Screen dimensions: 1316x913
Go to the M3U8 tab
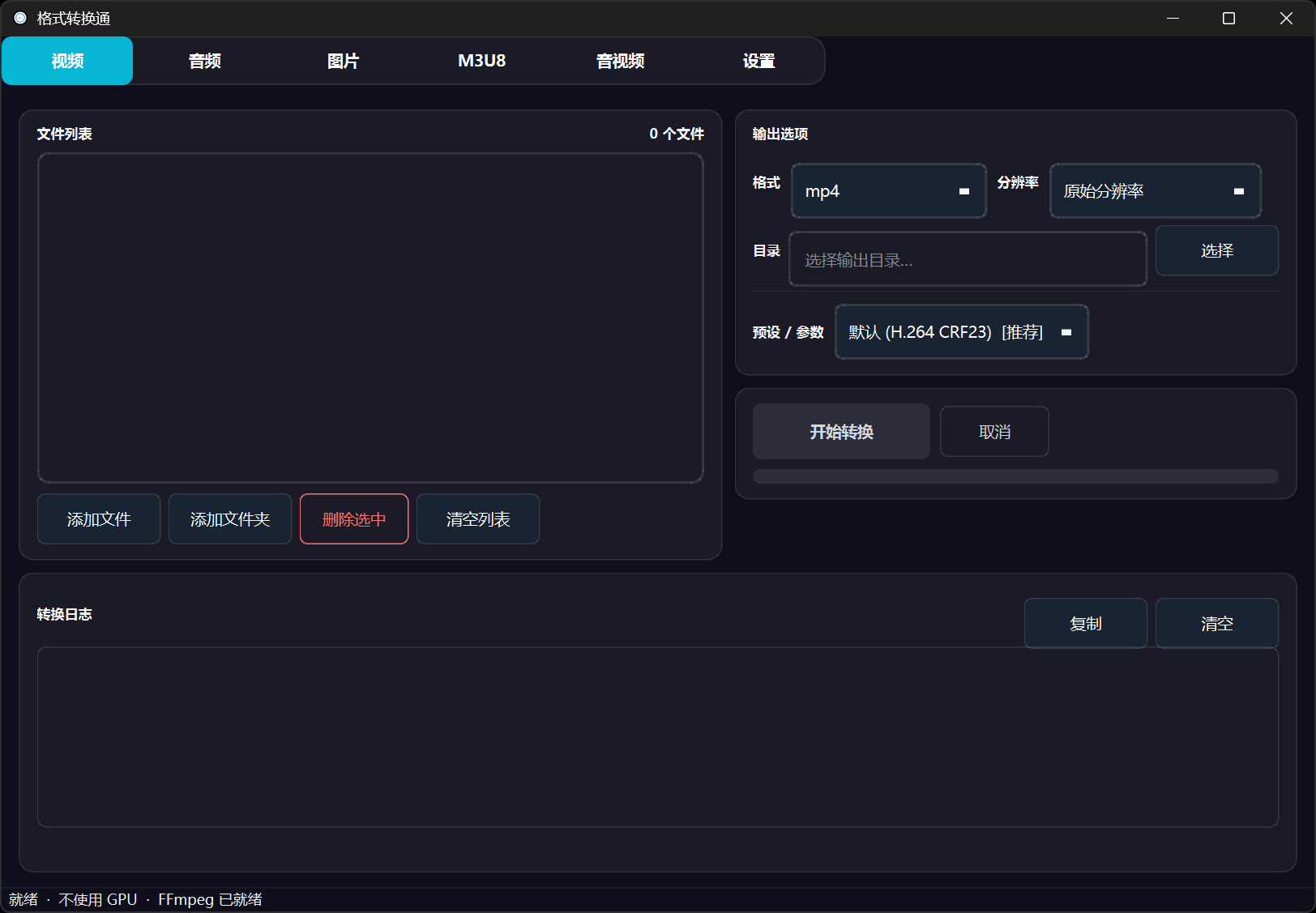pos(481,61)
